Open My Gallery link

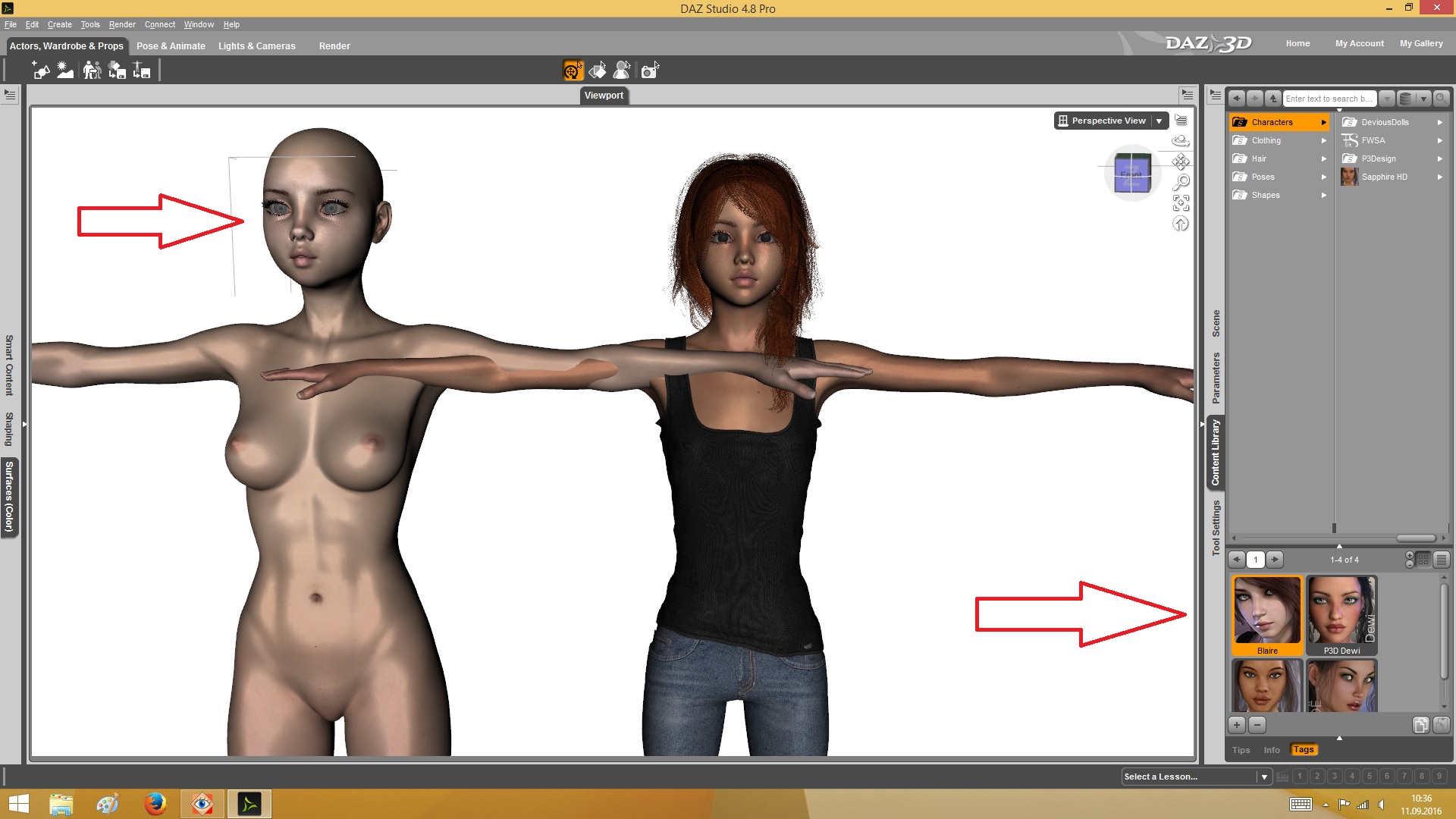pyautogui.click(x=1421, y=43)
